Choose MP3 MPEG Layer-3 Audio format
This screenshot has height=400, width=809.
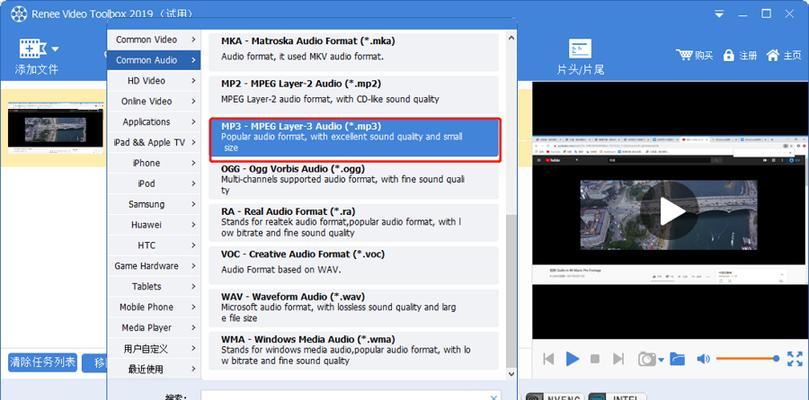pos(355,139)
